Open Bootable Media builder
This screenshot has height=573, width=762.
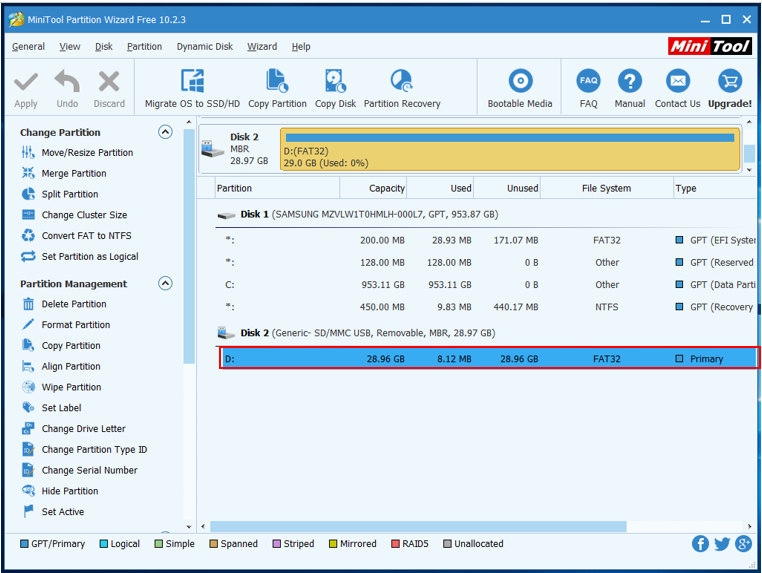pyautogui.click(x=520, y=89)
